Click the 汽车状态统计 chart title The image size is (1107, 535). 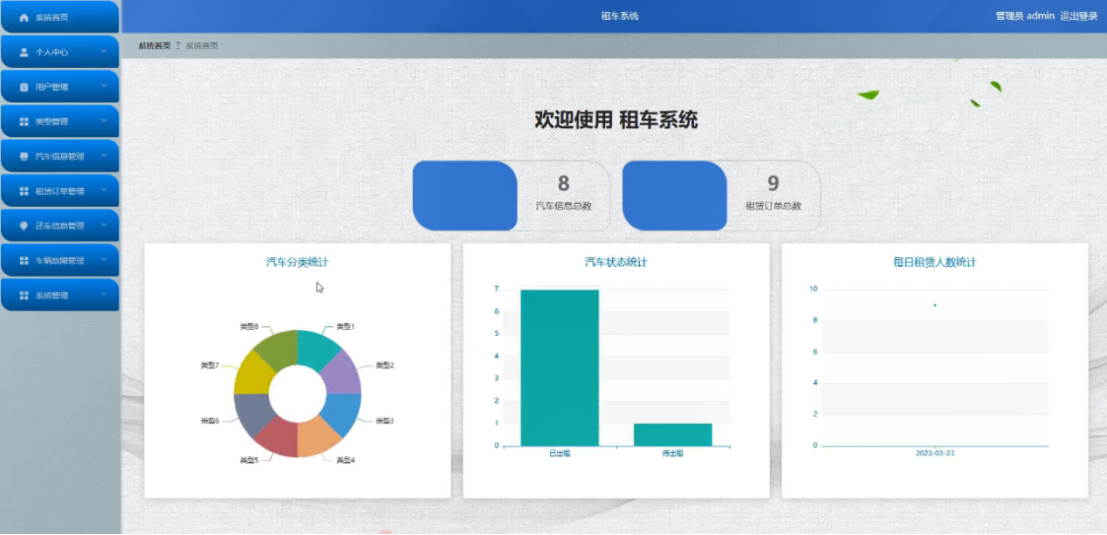click(x=616, y=263)
